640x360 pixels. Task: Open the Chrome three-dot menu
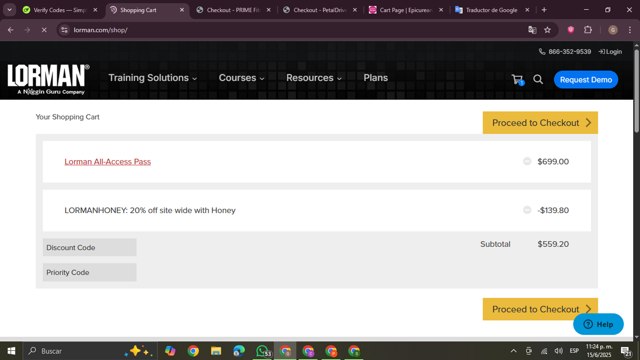coord(629,30)
